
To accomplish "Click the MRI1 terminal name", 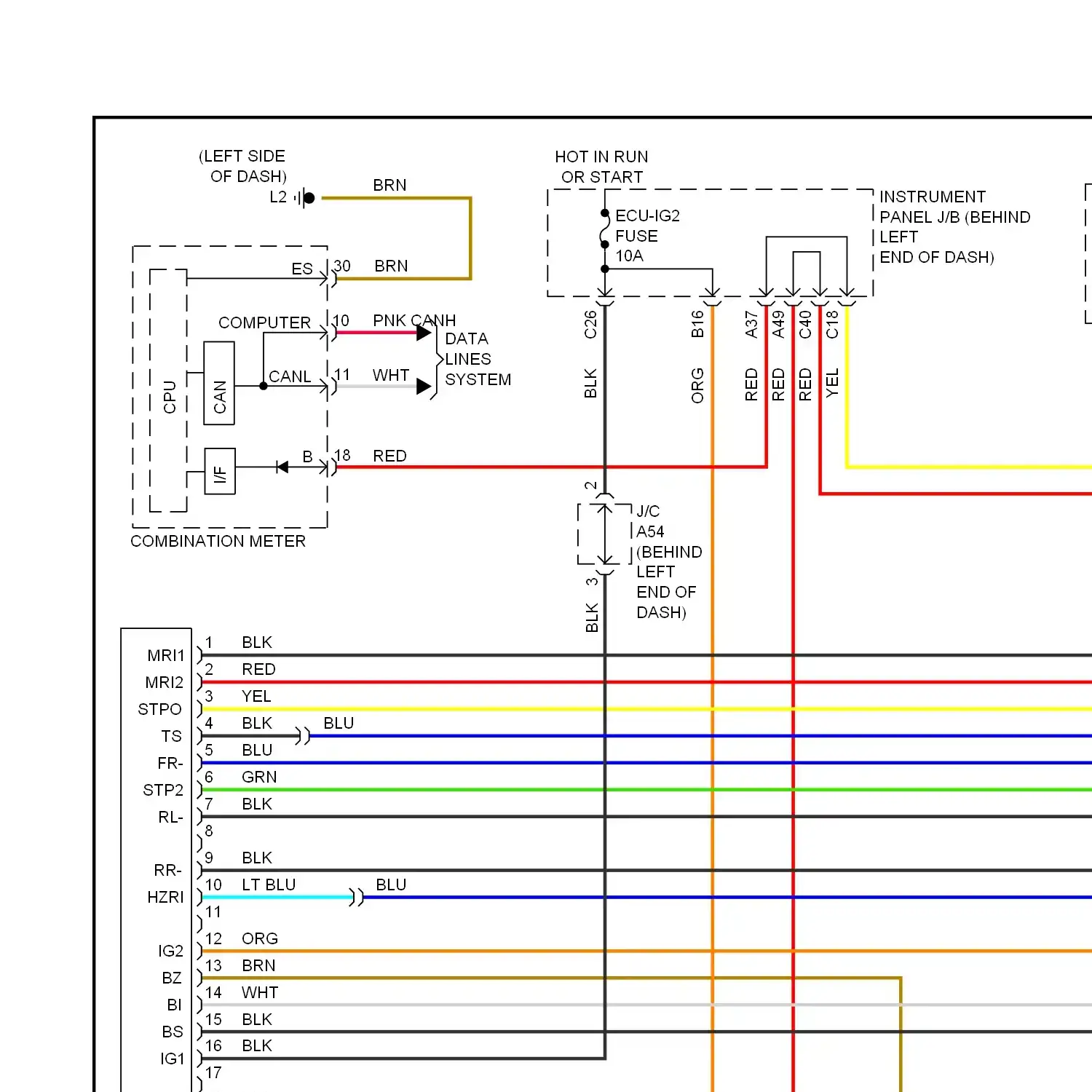I will (166, 655).
